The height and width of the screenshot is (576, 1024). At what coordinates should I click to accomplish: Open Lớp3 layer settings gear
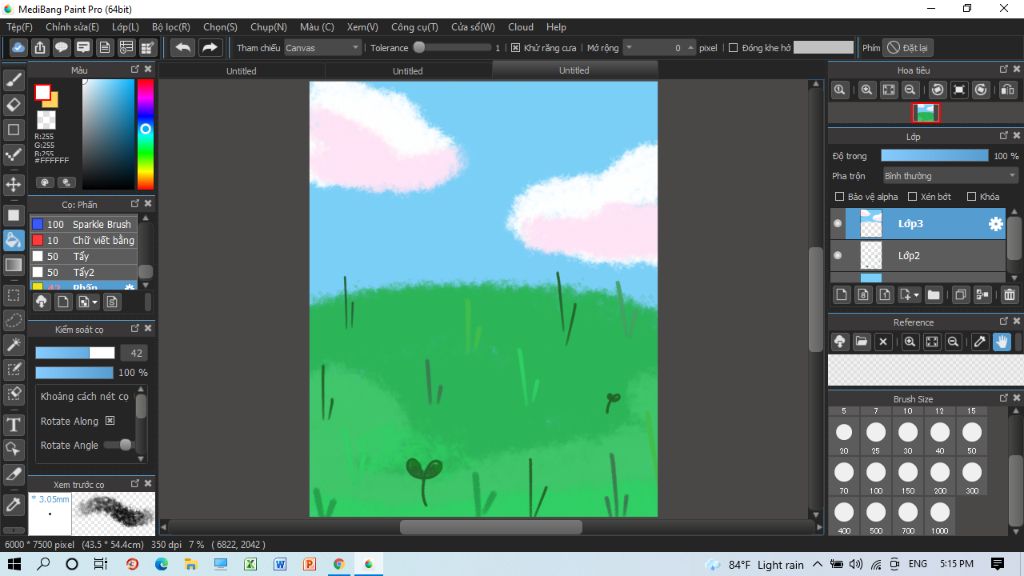995,224
